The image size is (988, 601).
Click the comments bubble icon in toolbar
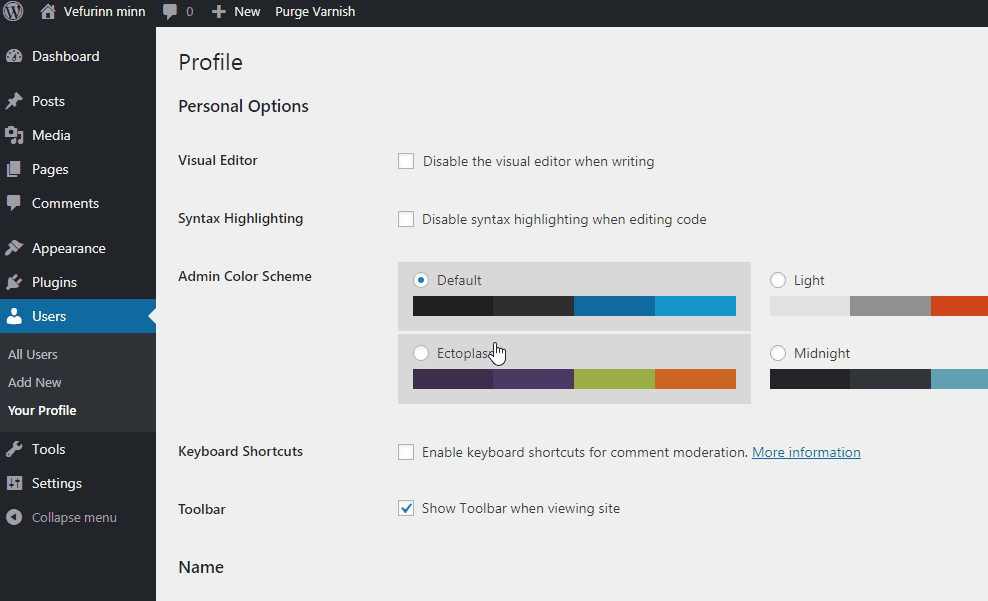click(x=170, y=12)
